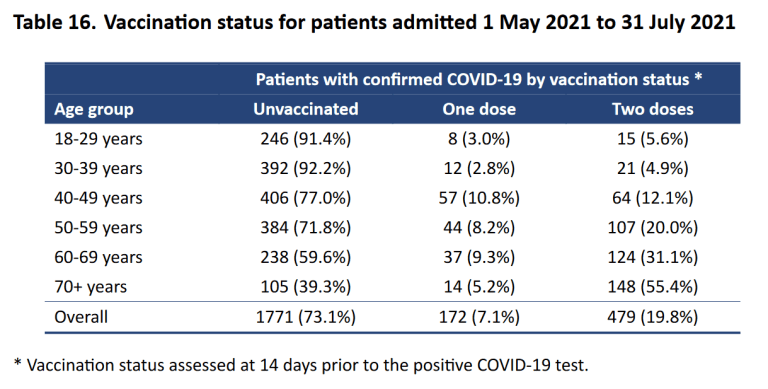Click the 64 (12.1%) two doses cell

click(652, 198)
